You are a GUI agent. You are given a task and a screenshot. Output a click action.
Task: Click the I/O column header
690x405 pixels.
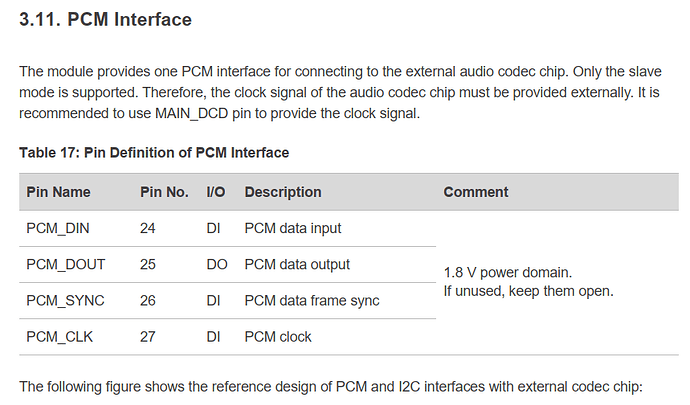216,192
